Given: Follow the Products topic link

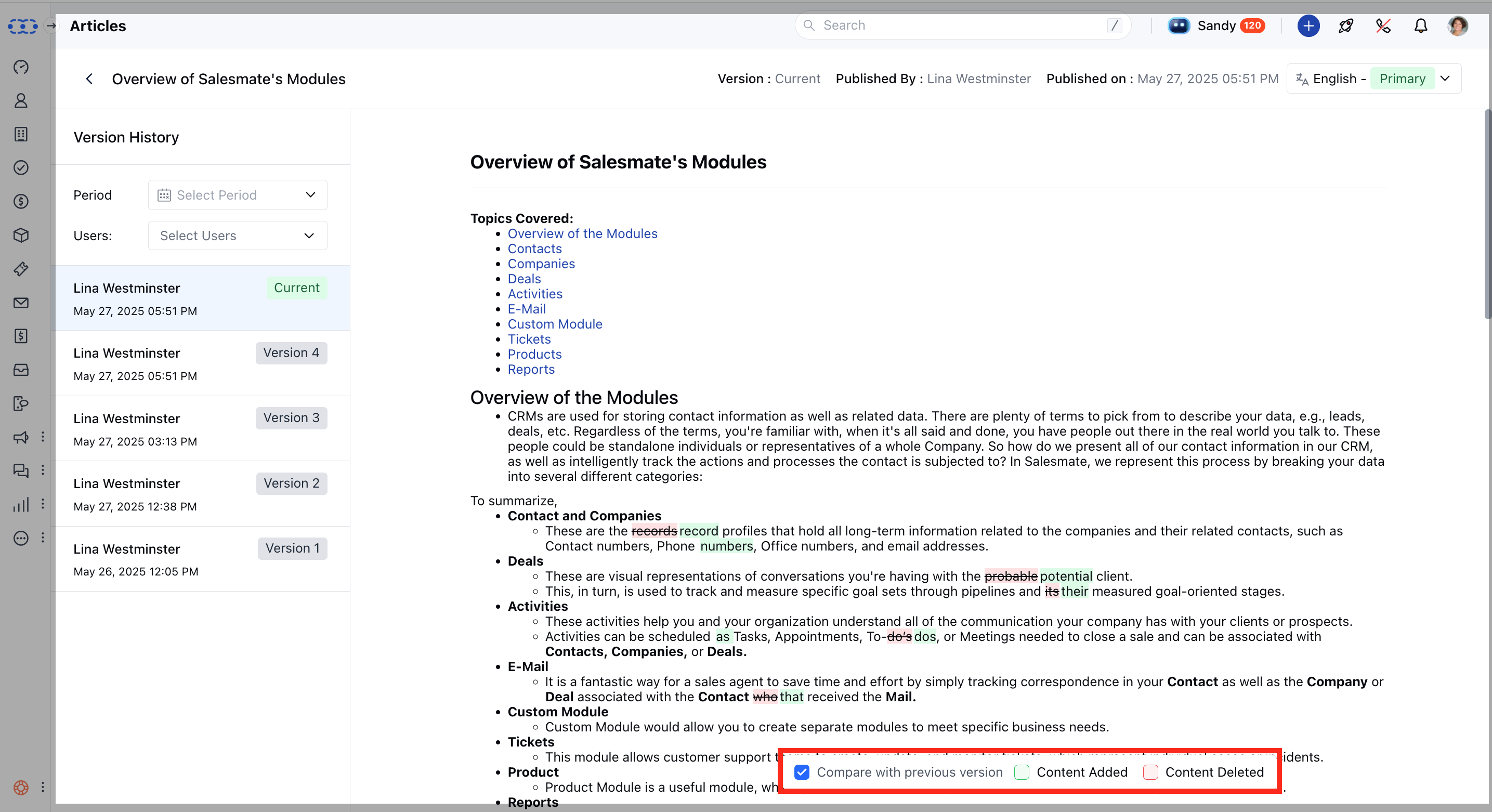Looking at the screenshot, I should tap(534, 354).
